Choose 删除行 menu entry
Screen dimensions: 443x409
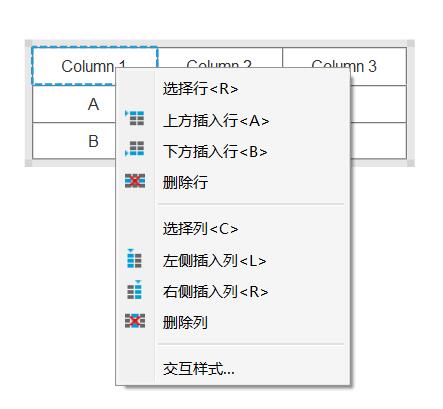point(233,182)
